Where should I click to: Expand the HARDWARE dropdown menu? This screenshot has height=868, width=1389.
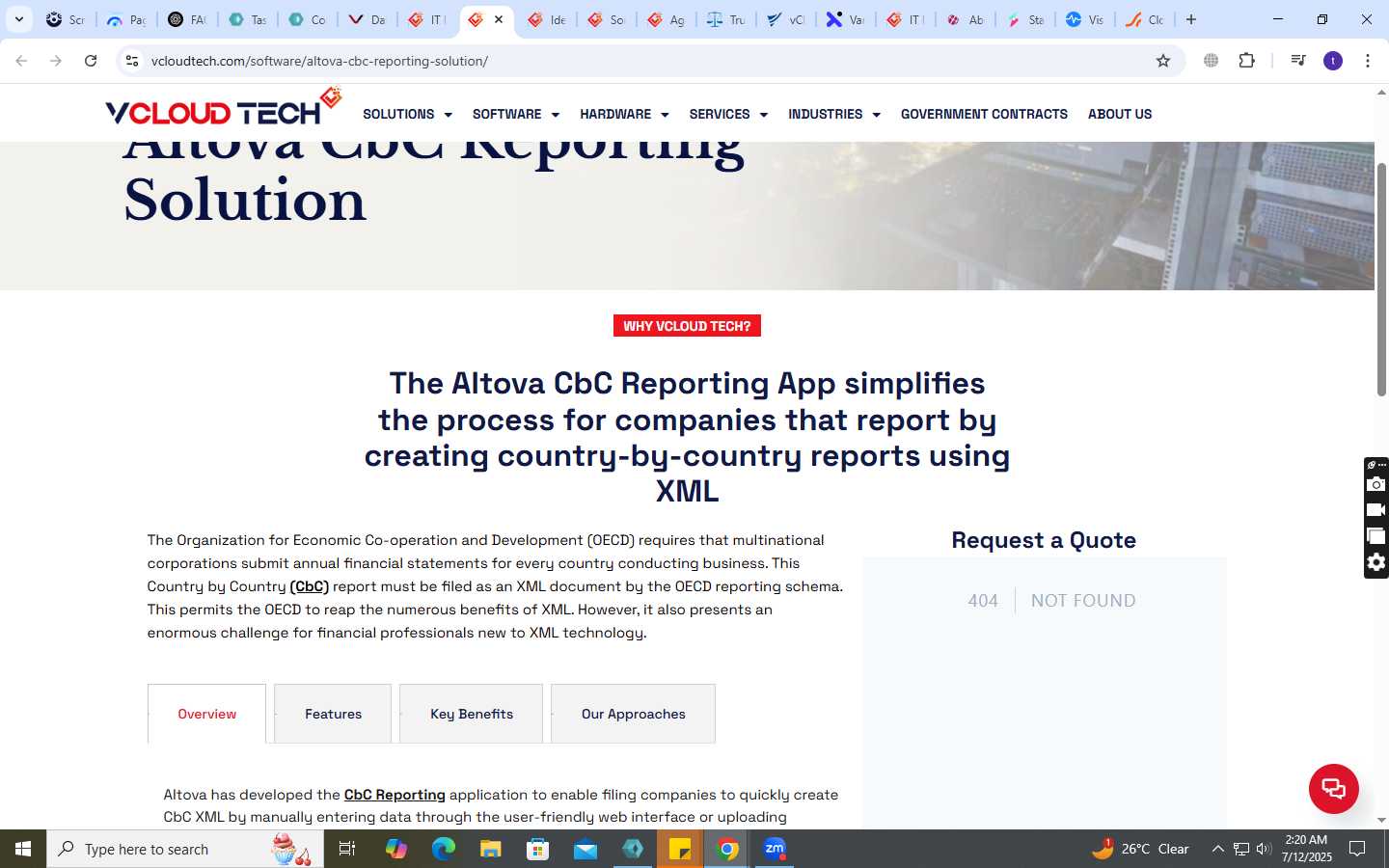(x=624, y=114)
